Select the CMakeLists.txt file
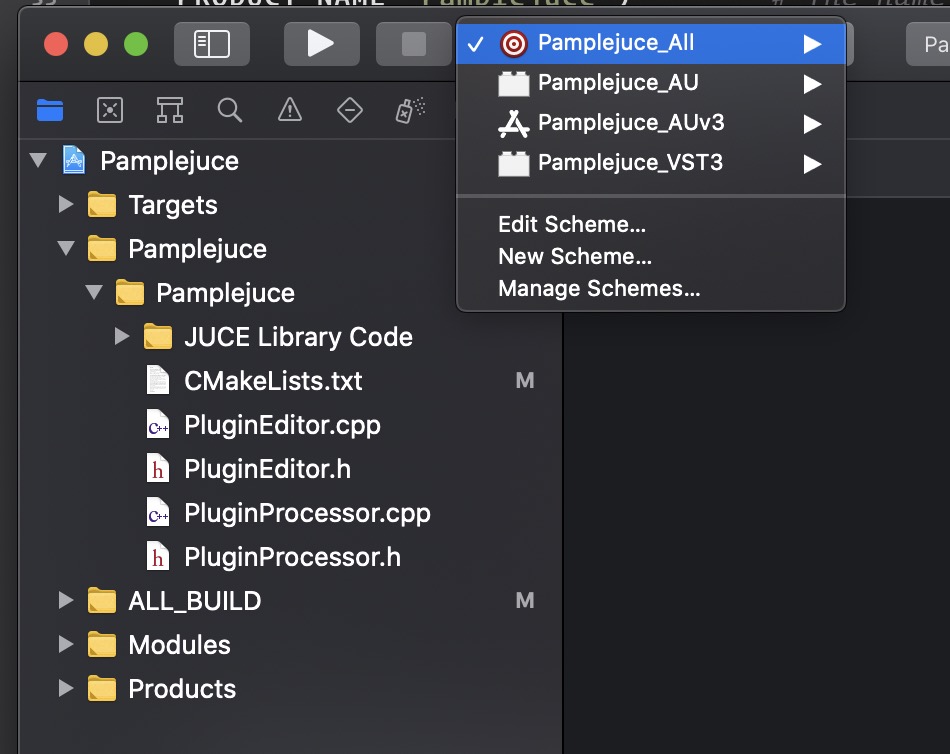 click(x=273, y=381)
